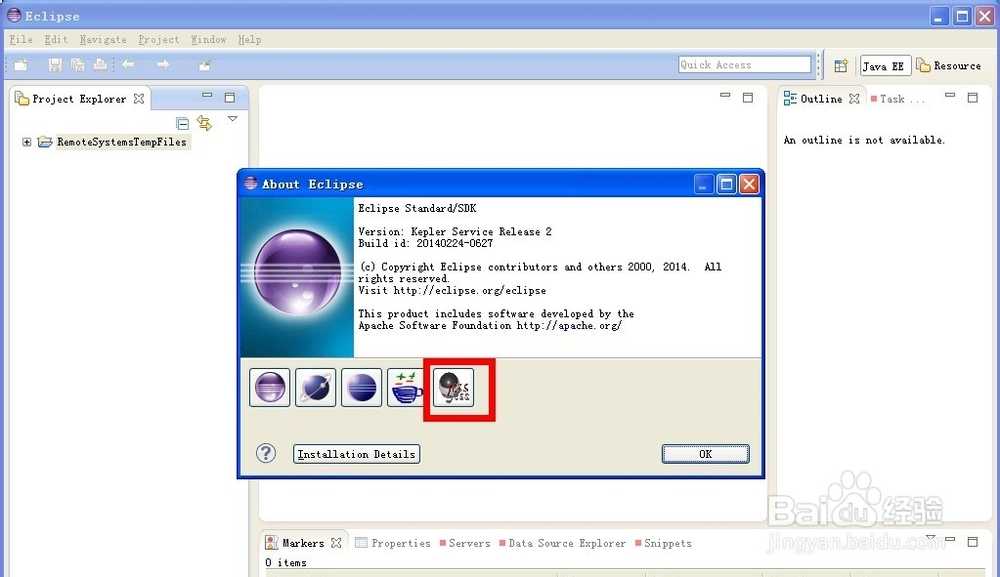1000x577 pixels.
Task: Click OK in About Eclipse dialog
Action: pos(705,454)
